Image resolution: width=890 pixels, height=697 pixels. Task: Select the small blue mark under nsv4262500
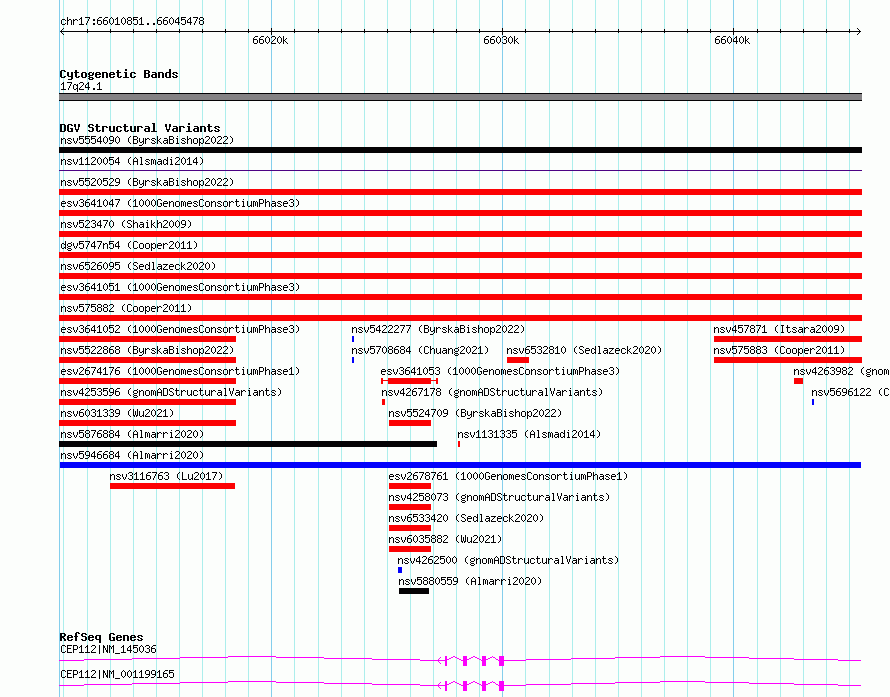tap(400, 570)
